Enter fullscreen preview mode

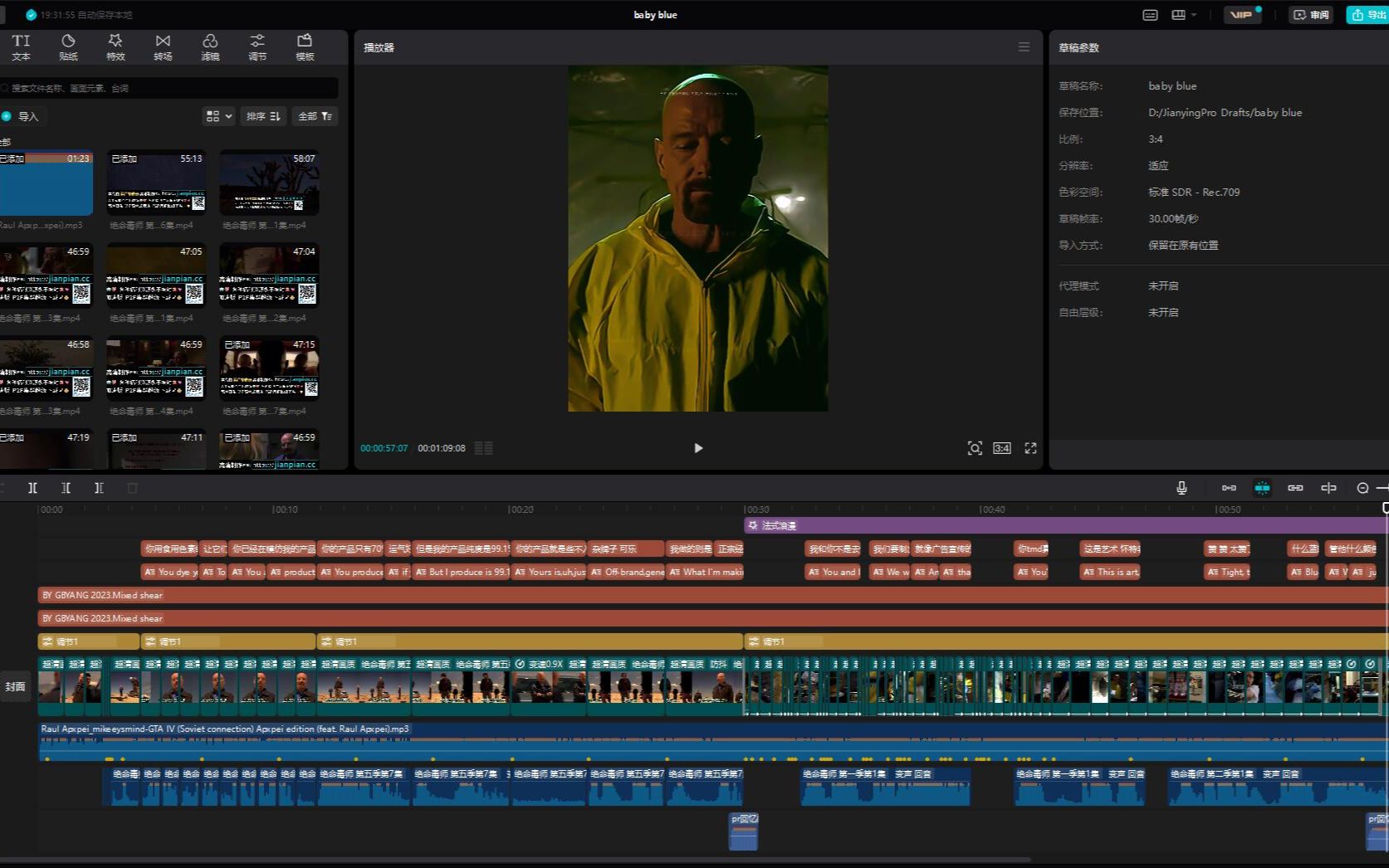(1030, 448)
